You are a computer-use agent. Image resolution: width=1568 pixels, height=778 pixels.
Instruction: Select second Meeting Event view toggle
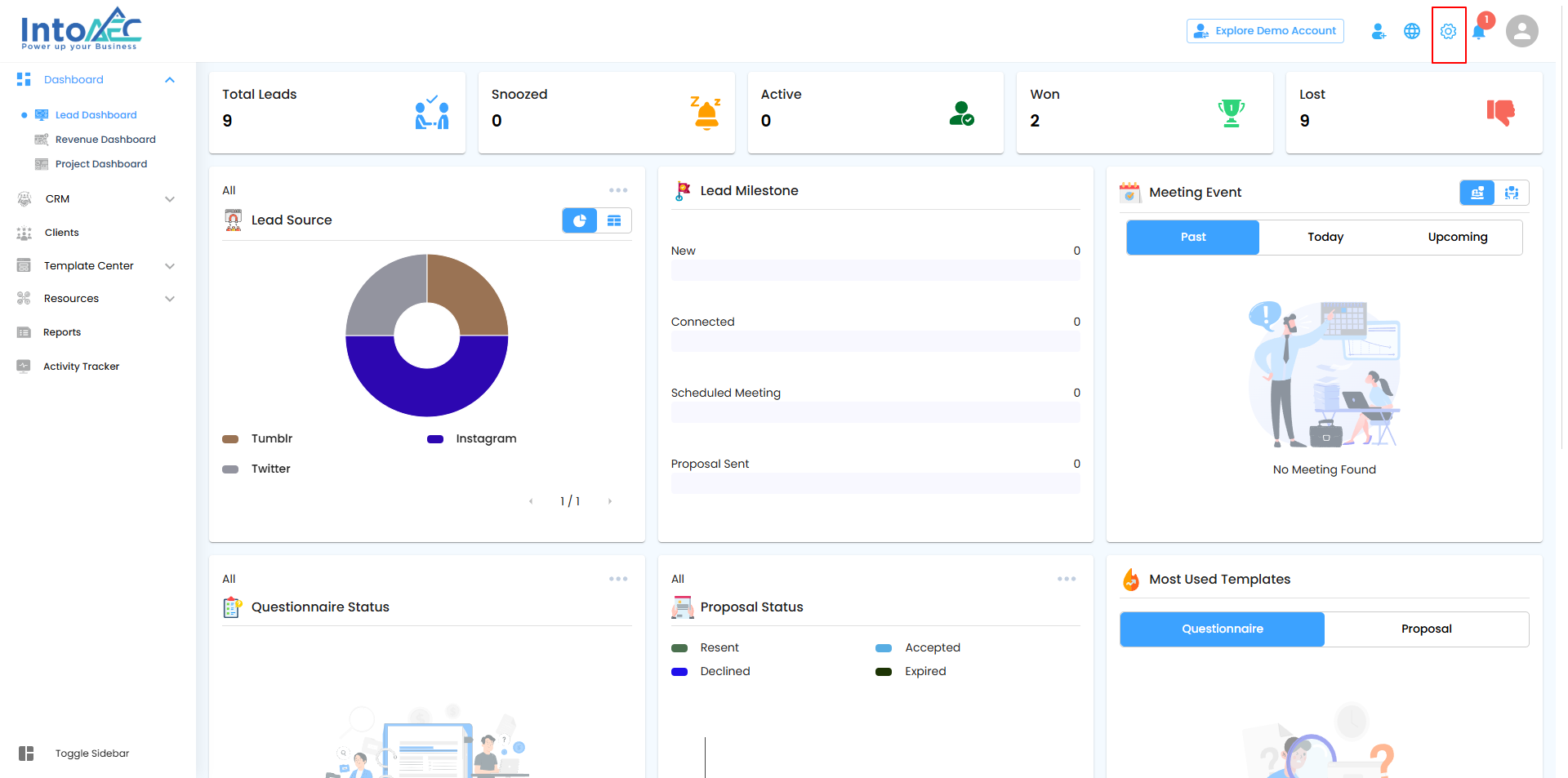pyautogui.click(x=1512, y=193)
